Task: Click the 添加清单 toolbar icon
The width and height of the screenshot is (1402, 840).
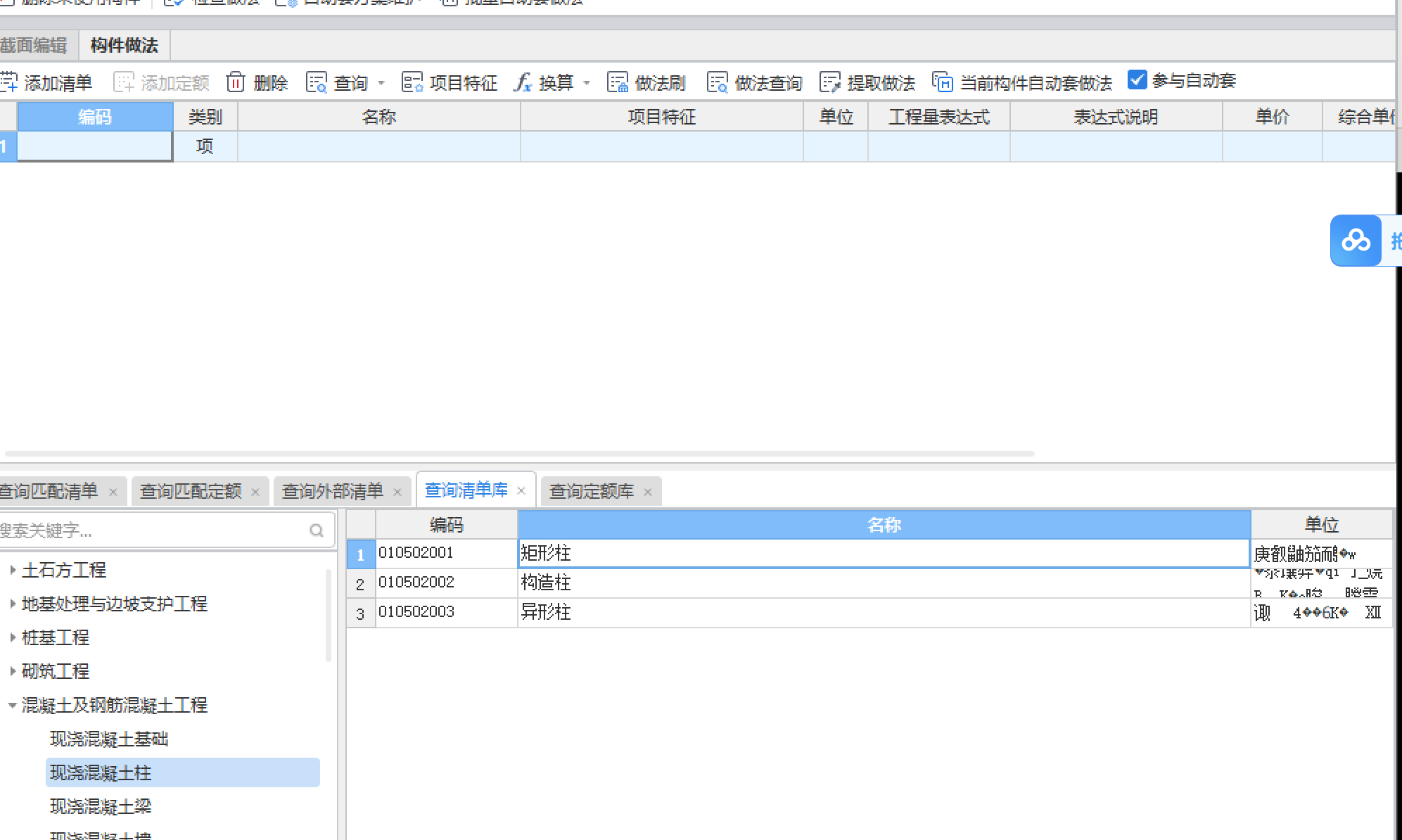Action: 9,82
